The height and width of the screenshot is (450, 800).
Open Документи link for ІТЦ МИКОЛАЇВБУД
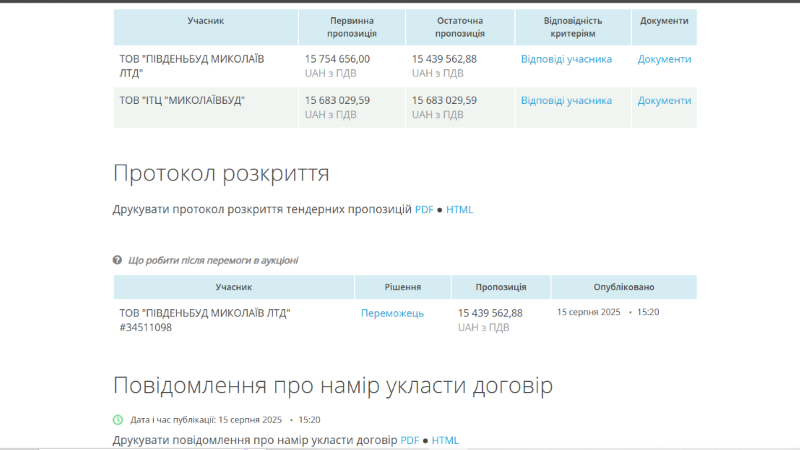tap(664, 101)
